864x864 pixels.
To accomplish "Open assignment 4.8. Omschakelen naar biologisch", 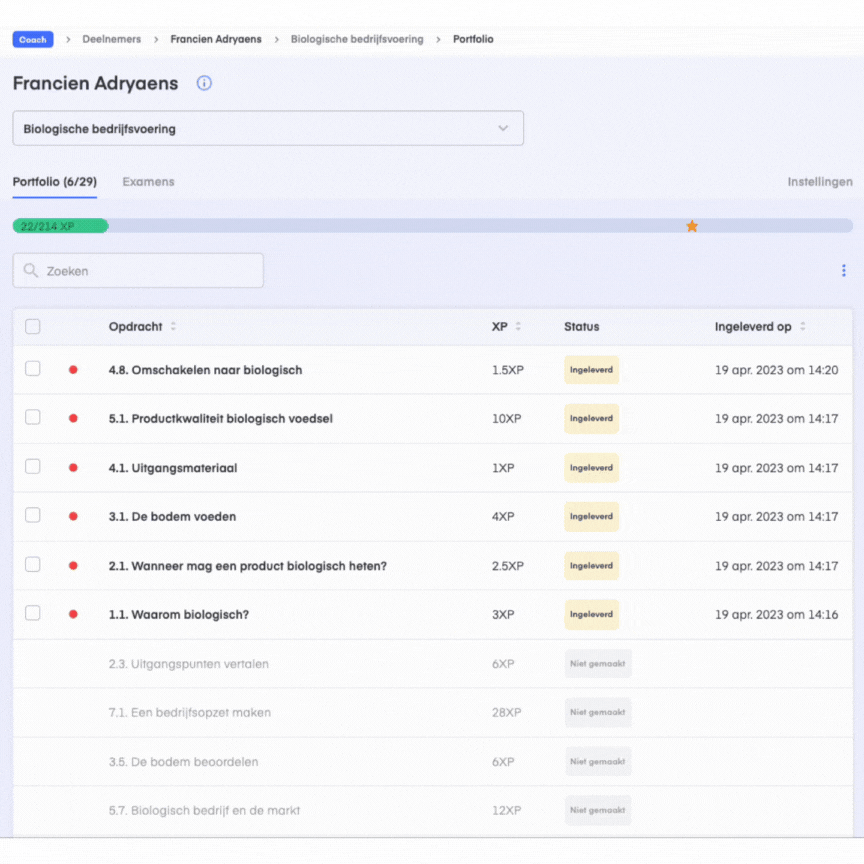I will point(206,370).
